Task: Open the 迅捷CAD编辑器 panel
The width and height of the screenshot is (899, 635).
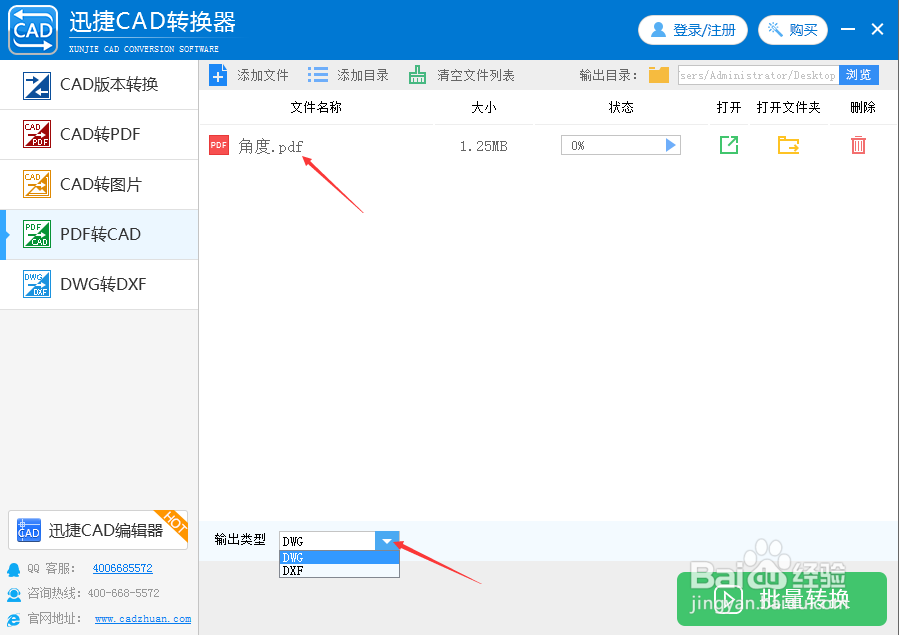Action: (97, 531)
